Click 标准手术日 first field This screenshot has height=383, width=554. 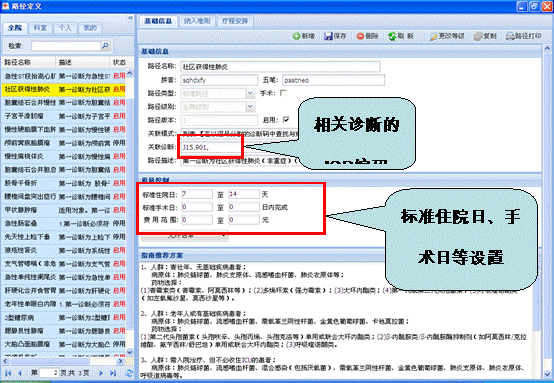coord(197,207)
